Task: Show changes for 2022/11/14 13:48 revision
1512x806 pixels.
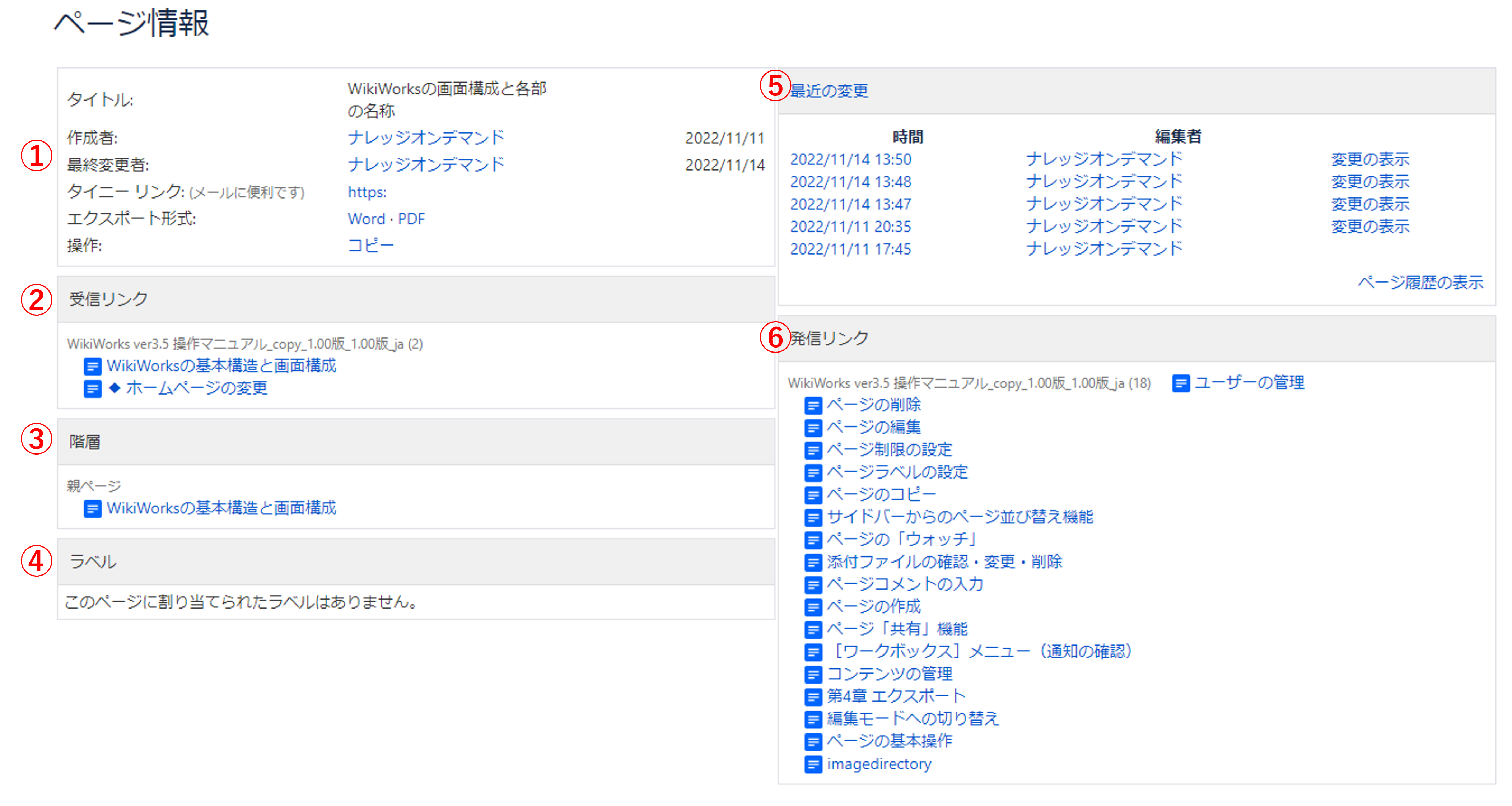Action: pyautogui.click(x=1370, y=181)
